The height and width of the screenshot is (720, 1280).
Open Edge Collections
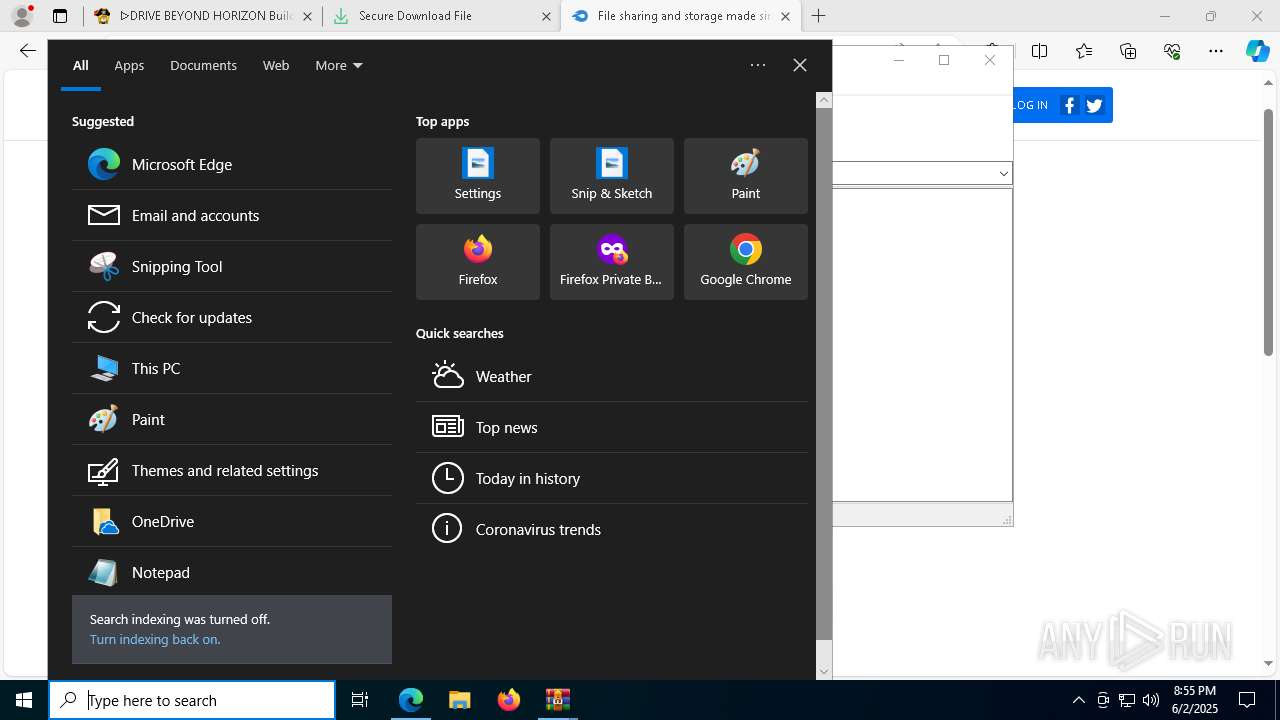(1128, 51)
